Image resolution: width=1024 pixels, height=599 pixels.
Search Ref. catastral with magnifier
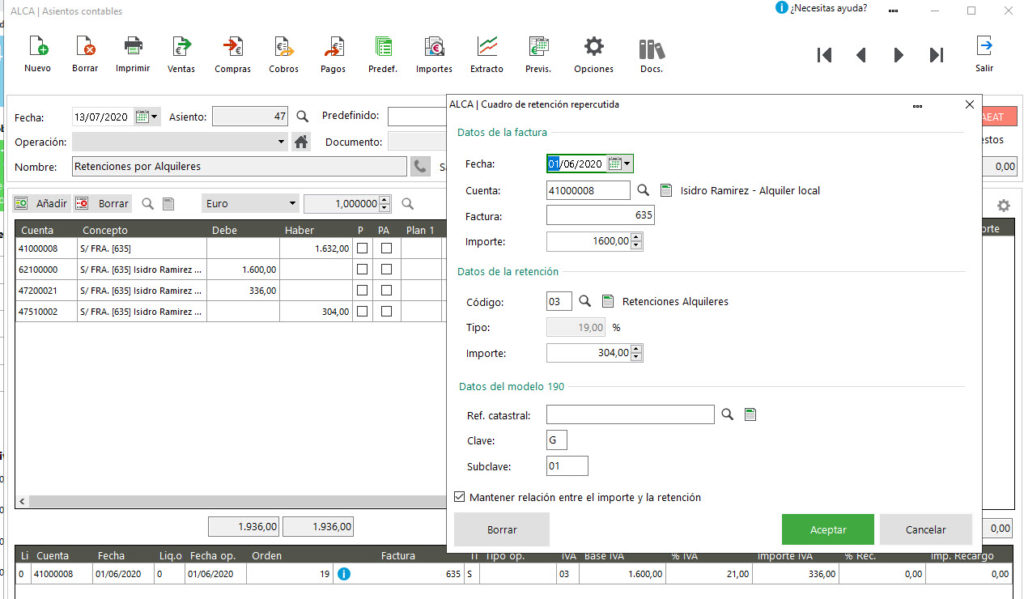click(727, 414)
